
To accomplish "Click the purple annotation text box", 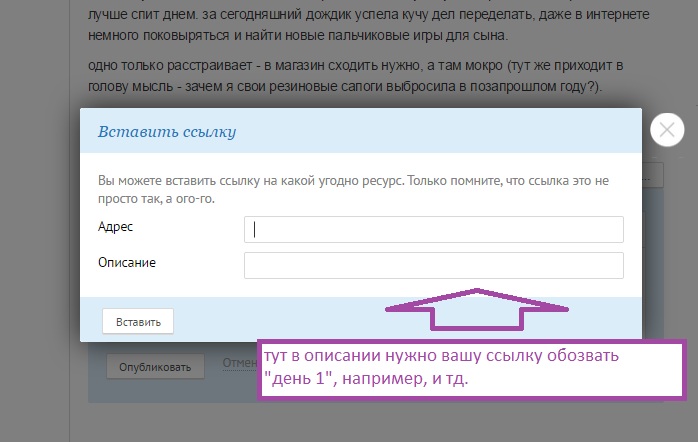I will click(x=470, y=369).
